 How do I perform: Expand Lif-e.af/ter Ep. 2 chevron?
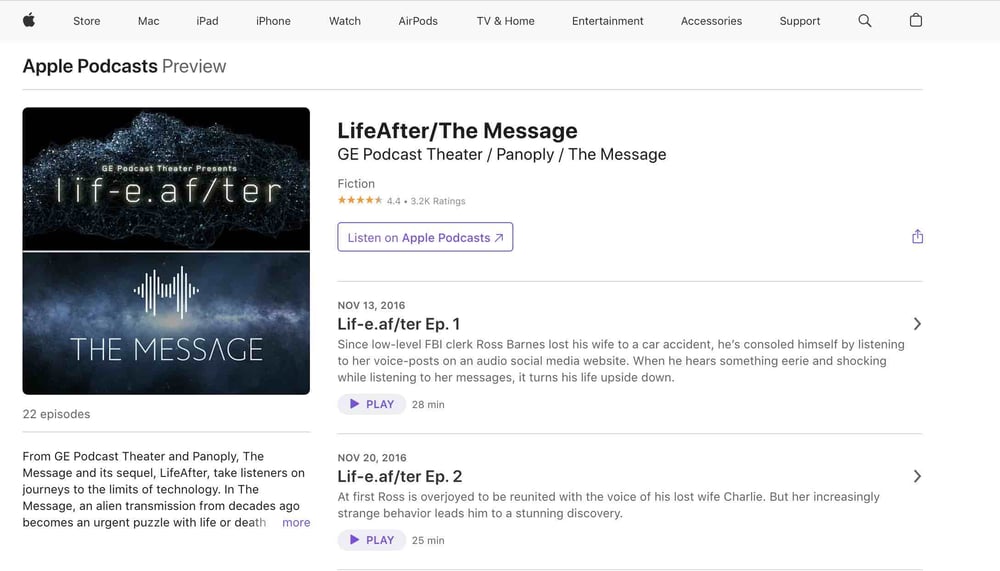click(917, 477)
